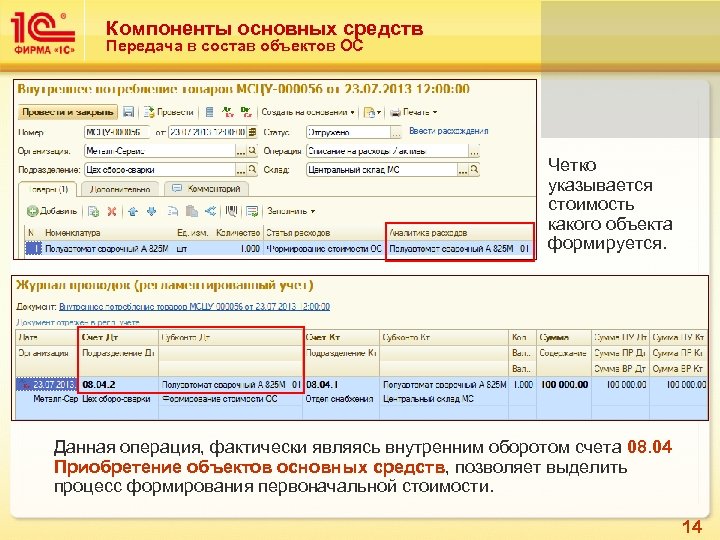Switch to the Комментарий tab
This screenshot has height=540, width=720.
click(x=207, y=189)
